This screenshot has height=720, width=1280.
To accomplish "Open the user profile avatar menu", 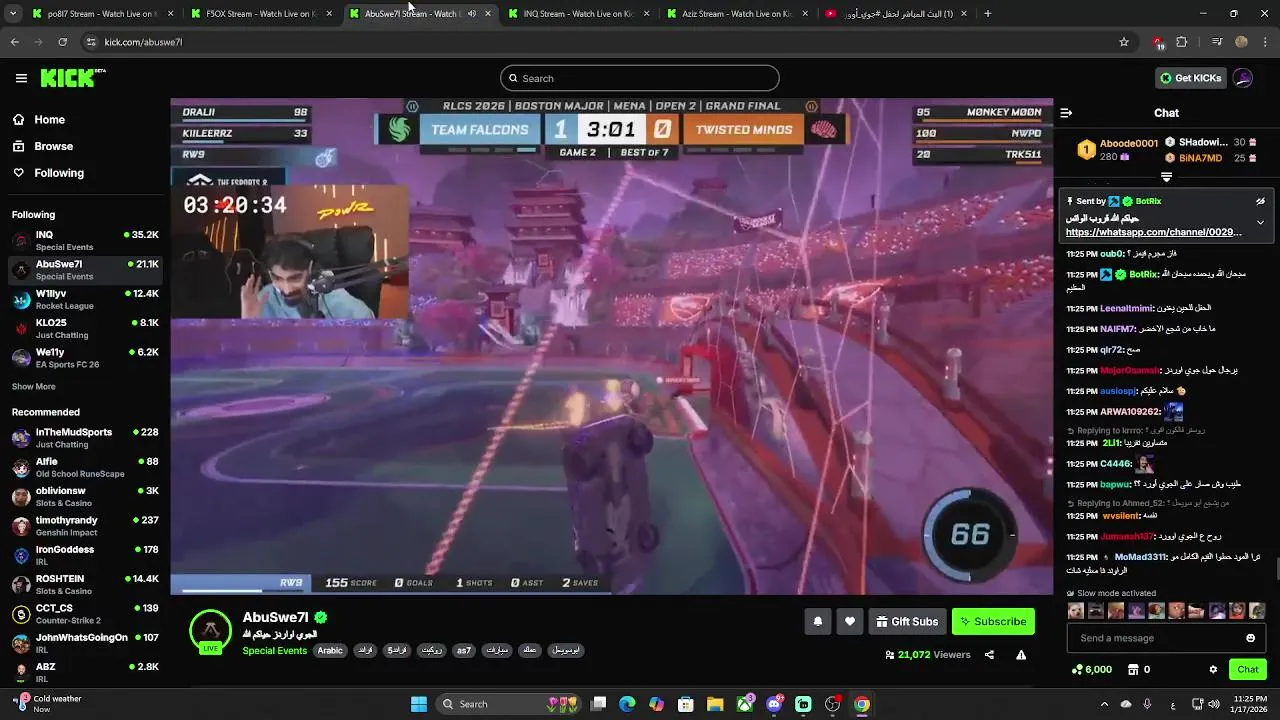I will [x=1243, y=78].
